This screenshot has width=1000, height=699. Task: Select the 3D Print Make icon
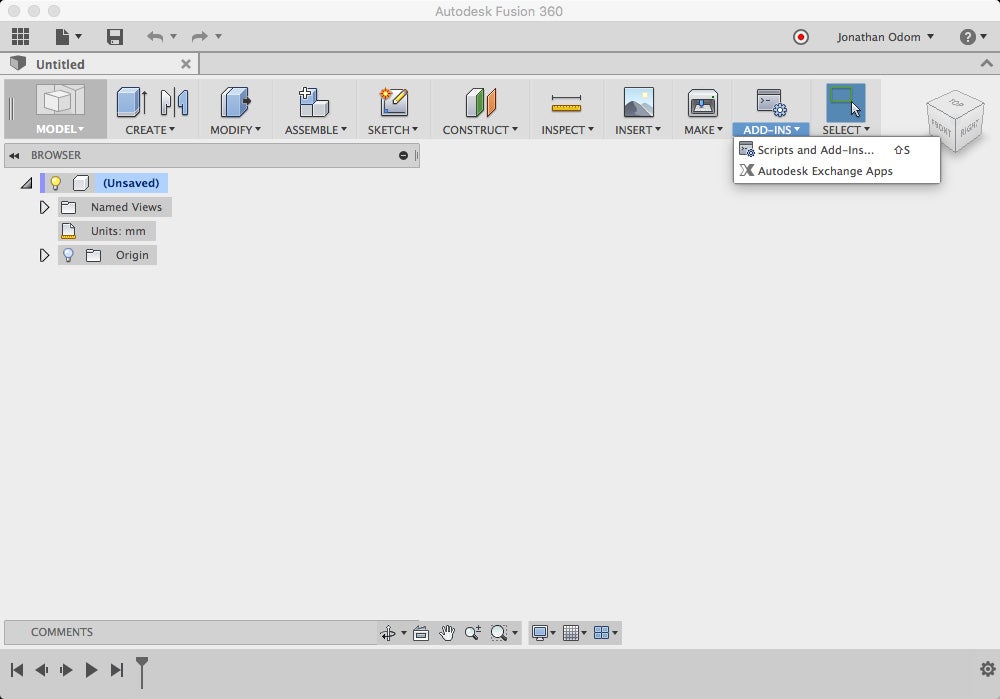pyautogui.click(x=703, y=102)
